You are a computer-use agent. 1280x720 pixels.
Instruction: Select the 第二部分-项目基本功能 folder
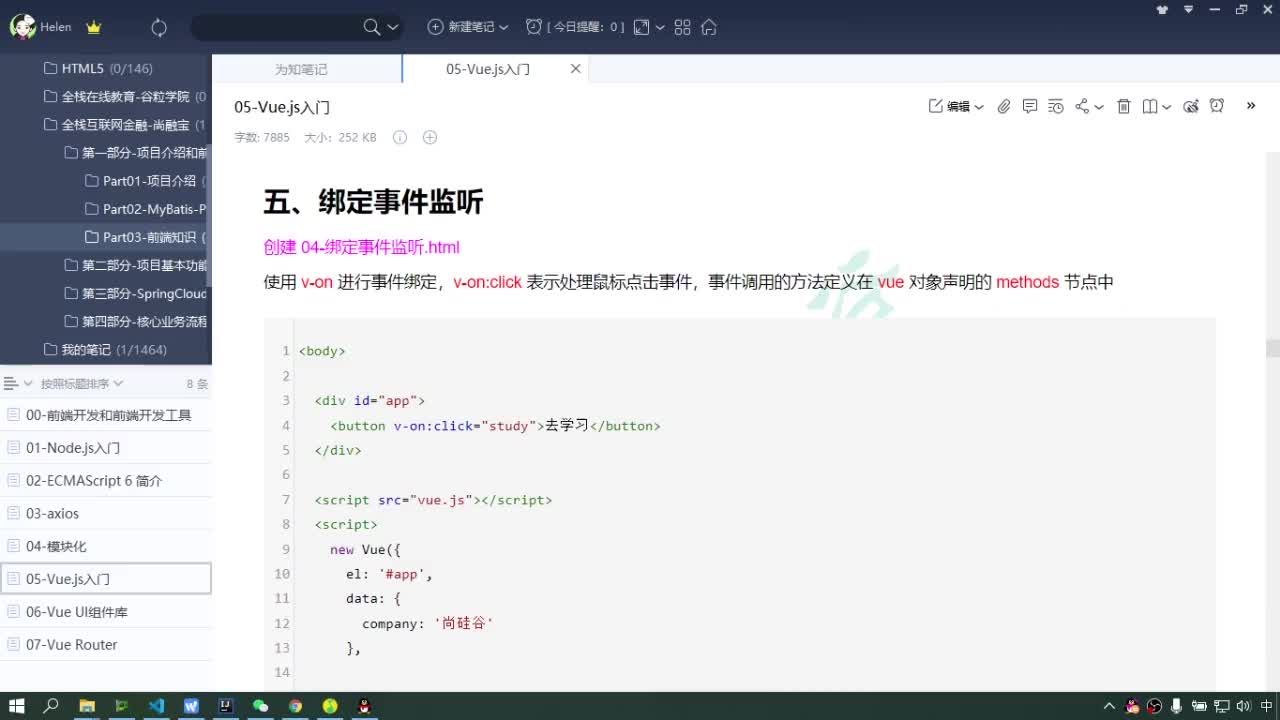click(x=106, y=265)
